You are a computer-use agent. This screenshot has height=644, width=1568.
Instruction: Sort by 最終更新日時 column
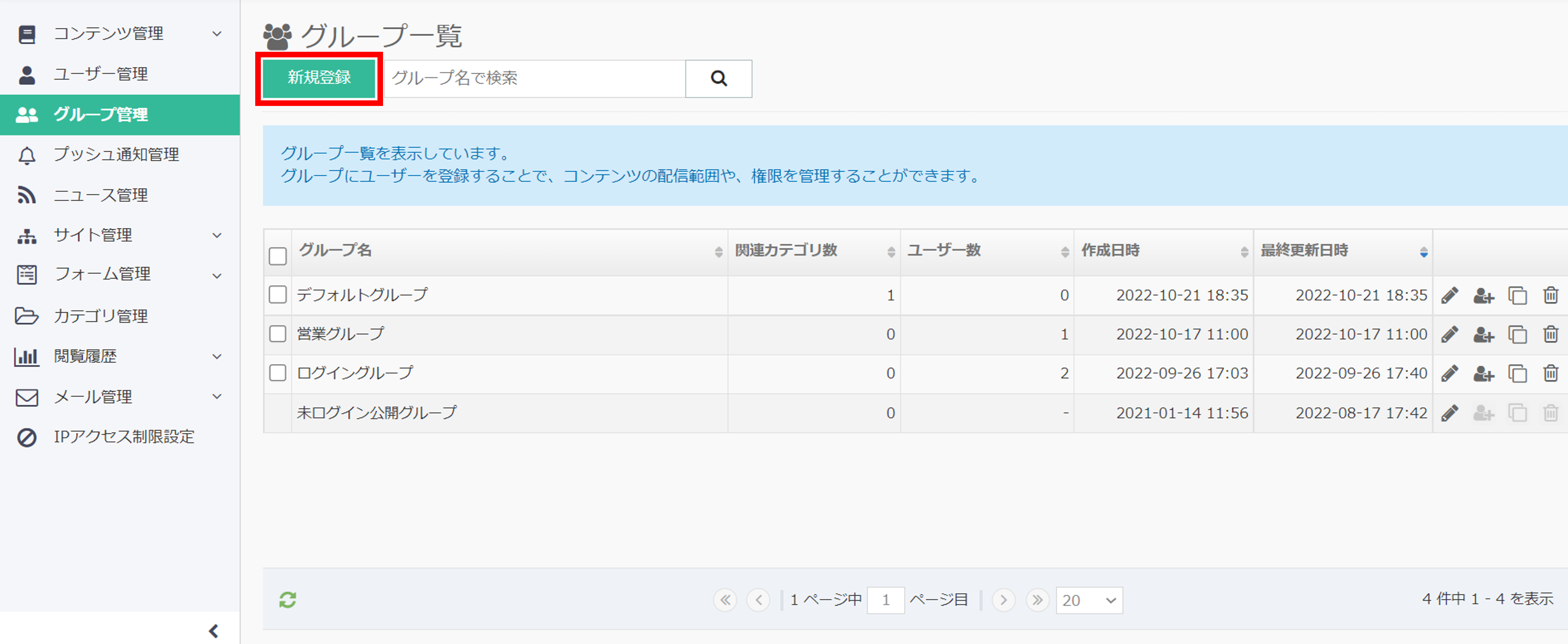(x=1343, y=251)
